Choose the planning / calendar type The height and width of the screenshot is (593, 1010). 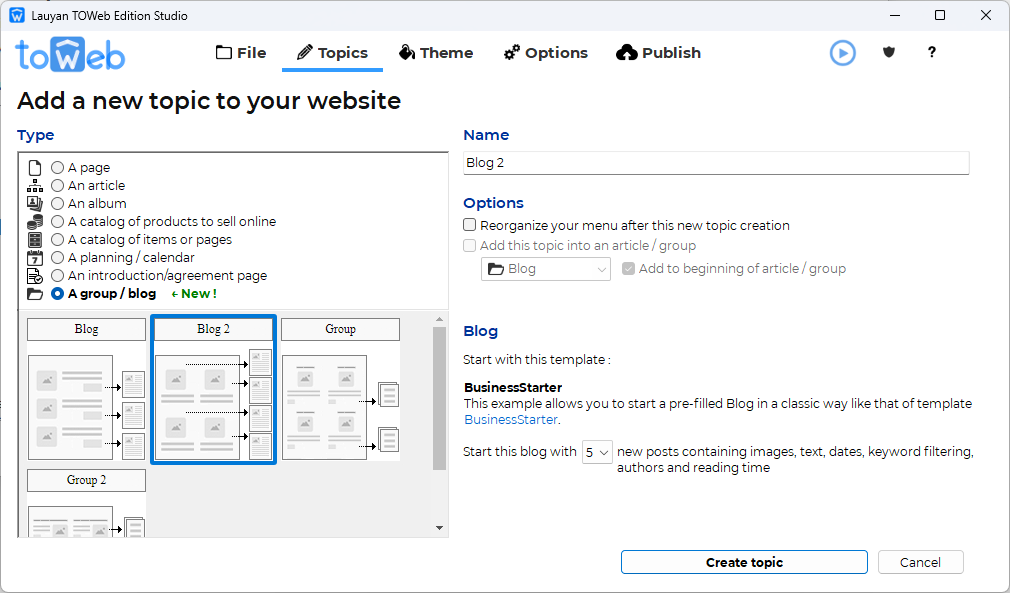coord(57,258)
